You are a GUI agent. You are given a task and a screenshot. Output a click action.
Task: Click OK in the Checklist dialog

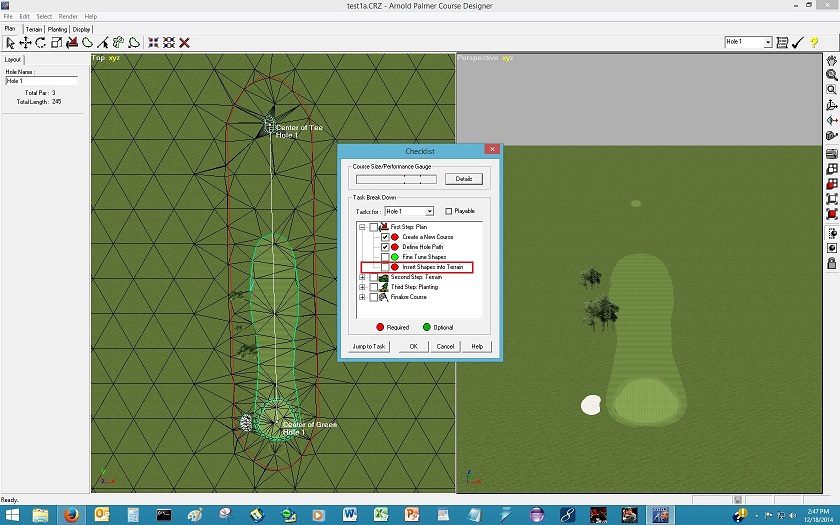pyautogui.click(x=413, y=347)
